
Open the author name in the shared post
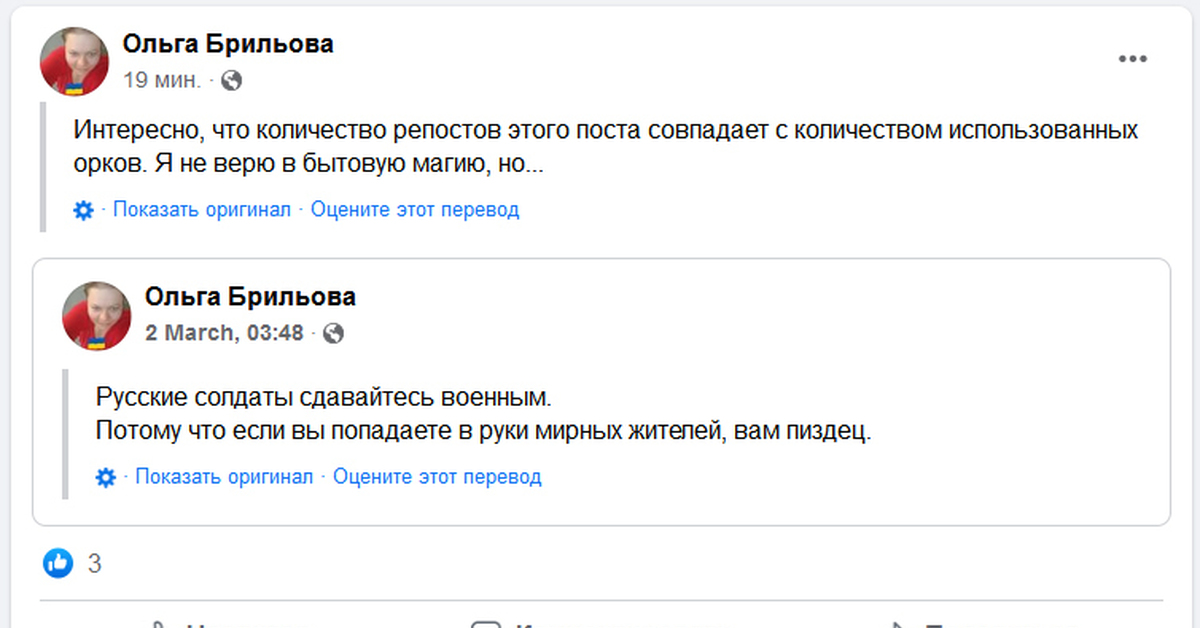click(250, 297)
